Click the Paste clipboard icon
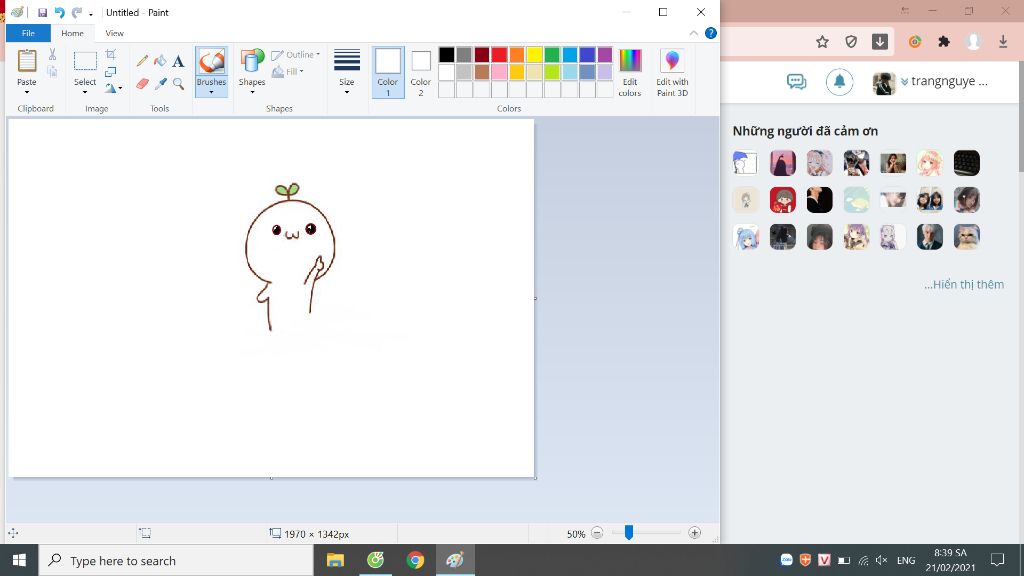1024x576 pixels. pyautogui.click(x=27, y=61)
